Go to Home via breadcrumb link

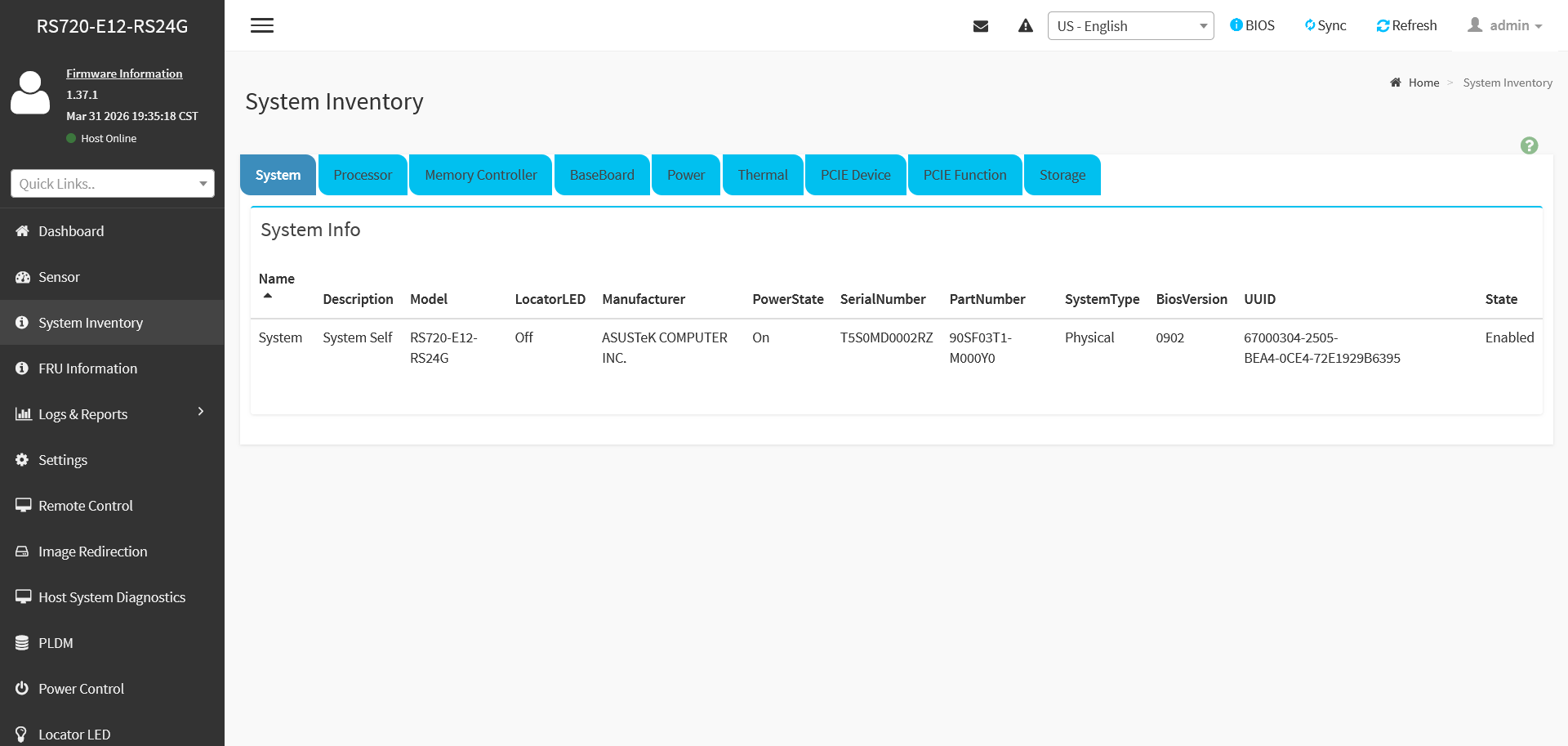[x=1423, y=83]
